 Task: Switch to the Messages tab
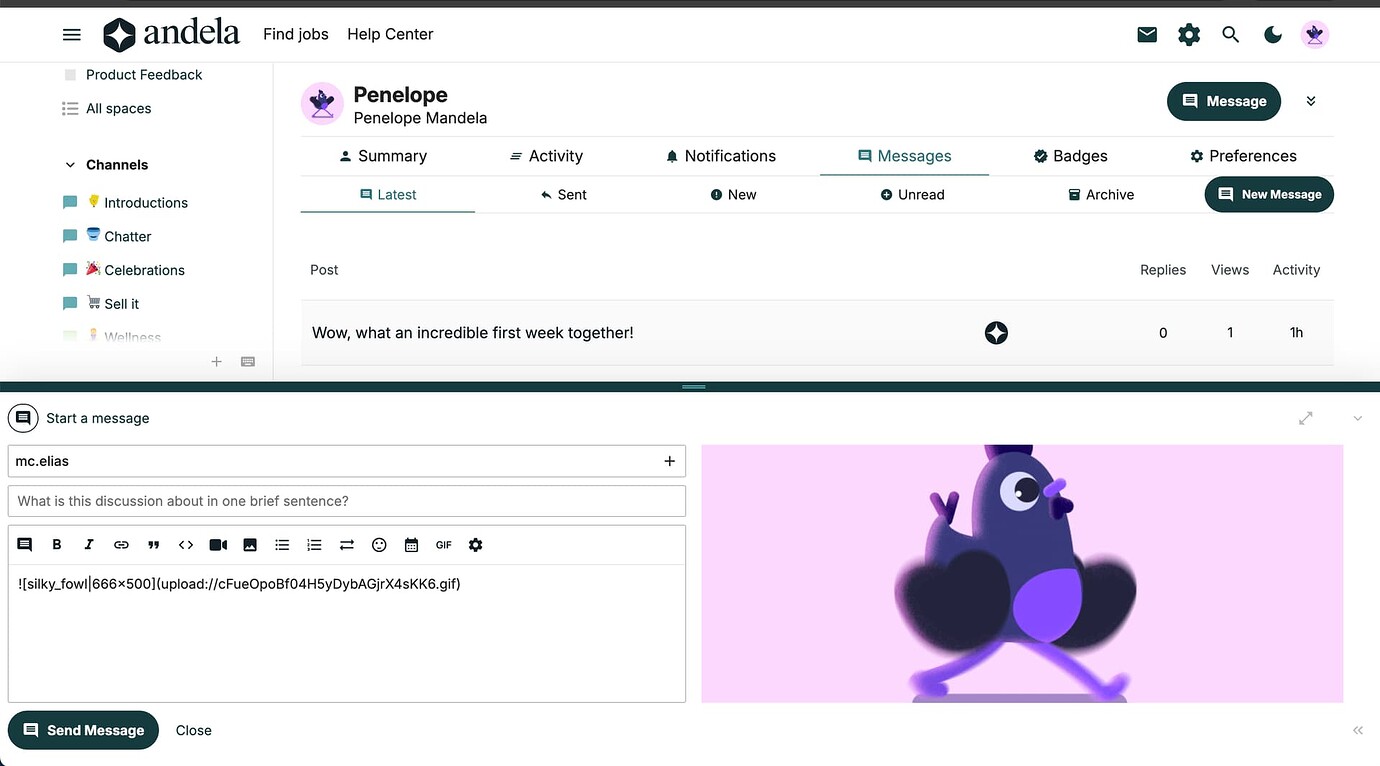pos(904,156)
